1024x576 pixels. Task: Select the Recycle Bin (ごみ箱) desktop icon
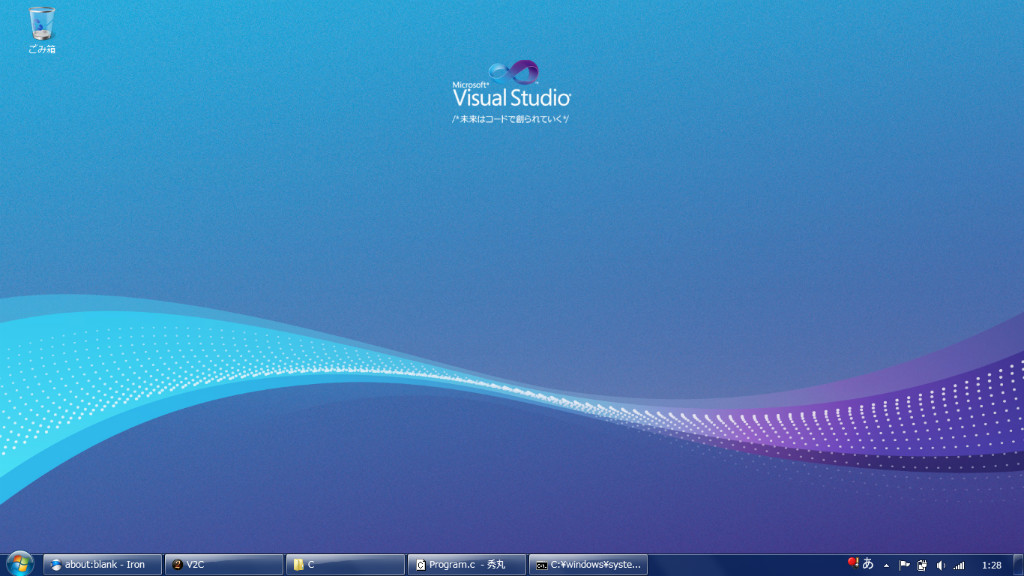tap(42, 31)
